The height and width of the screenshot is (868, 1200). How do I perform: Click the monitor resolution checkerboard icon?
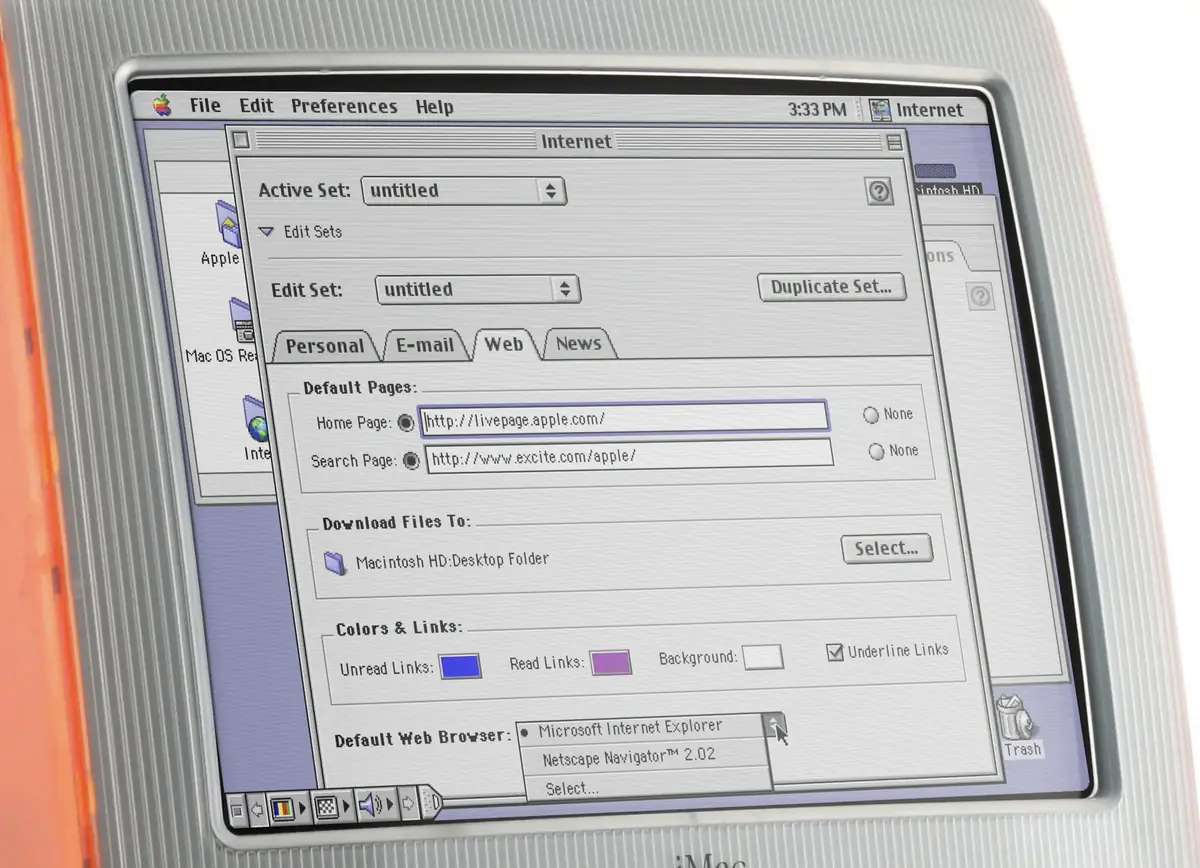(x=326, y=806)
